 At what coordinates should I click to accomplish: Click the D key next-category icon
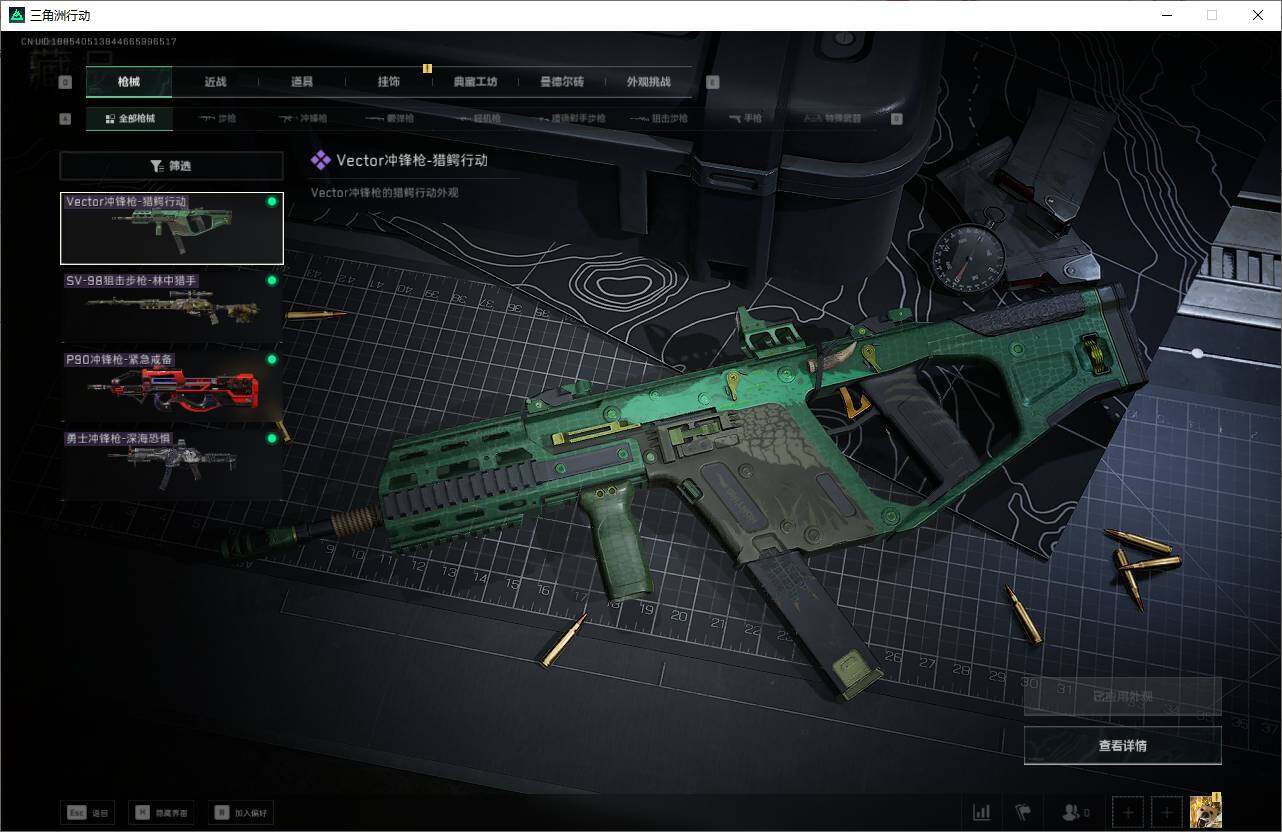(x=896, y=119)
